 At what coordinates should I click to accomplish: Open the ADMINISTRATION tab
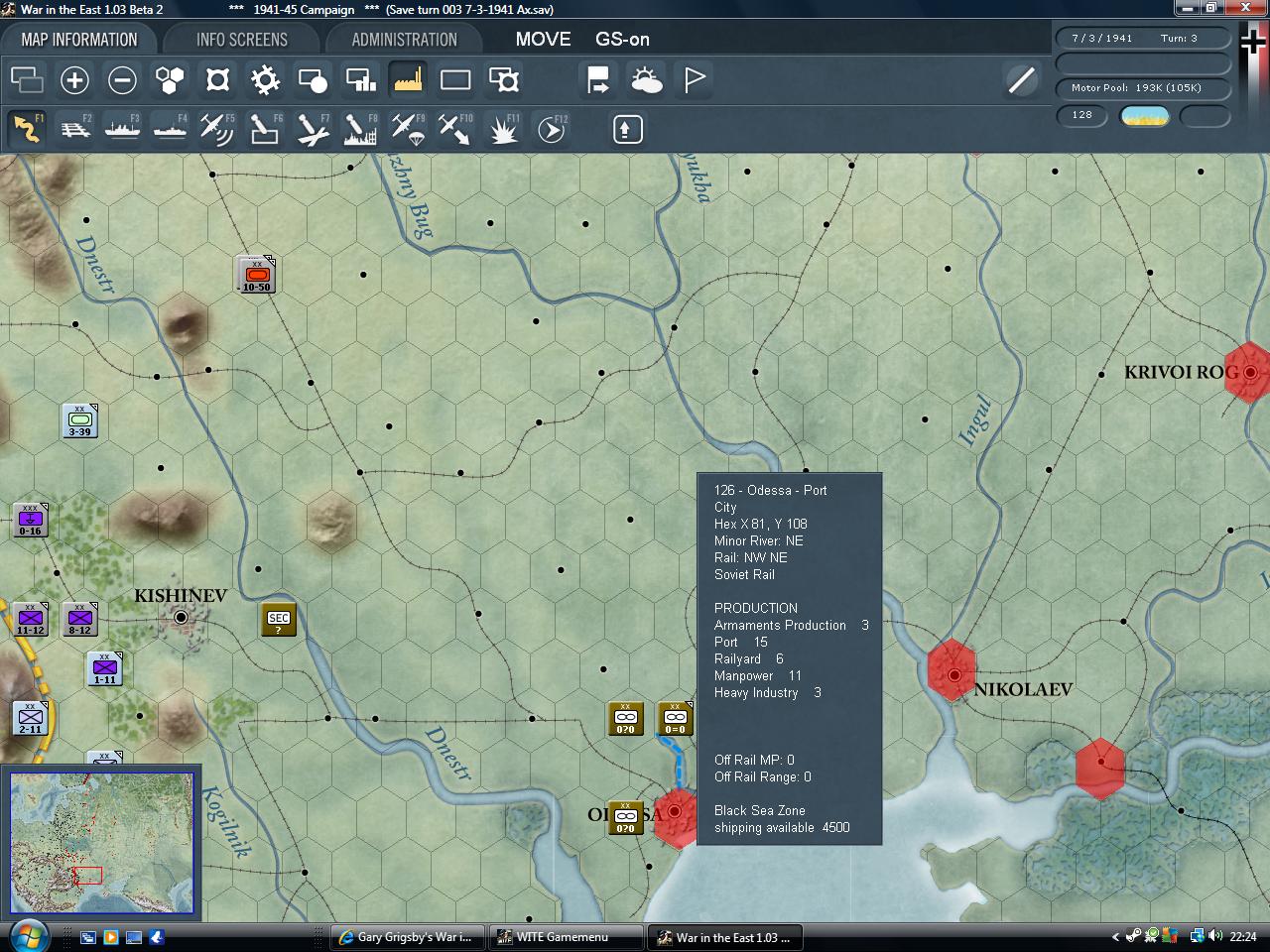(404, 40)
